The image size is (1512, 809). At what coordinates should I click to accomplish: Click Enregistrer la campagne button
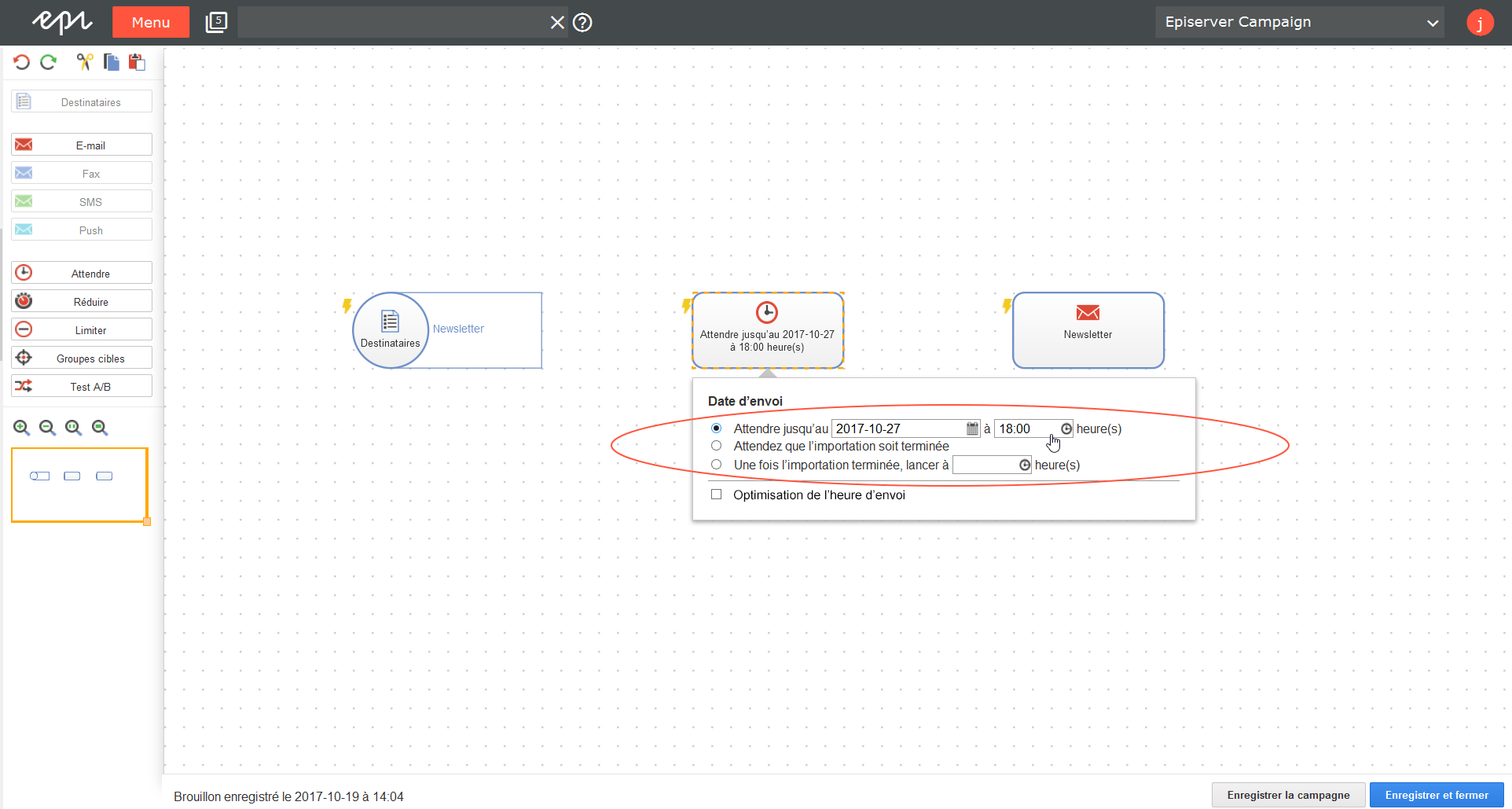[1288, 795]
